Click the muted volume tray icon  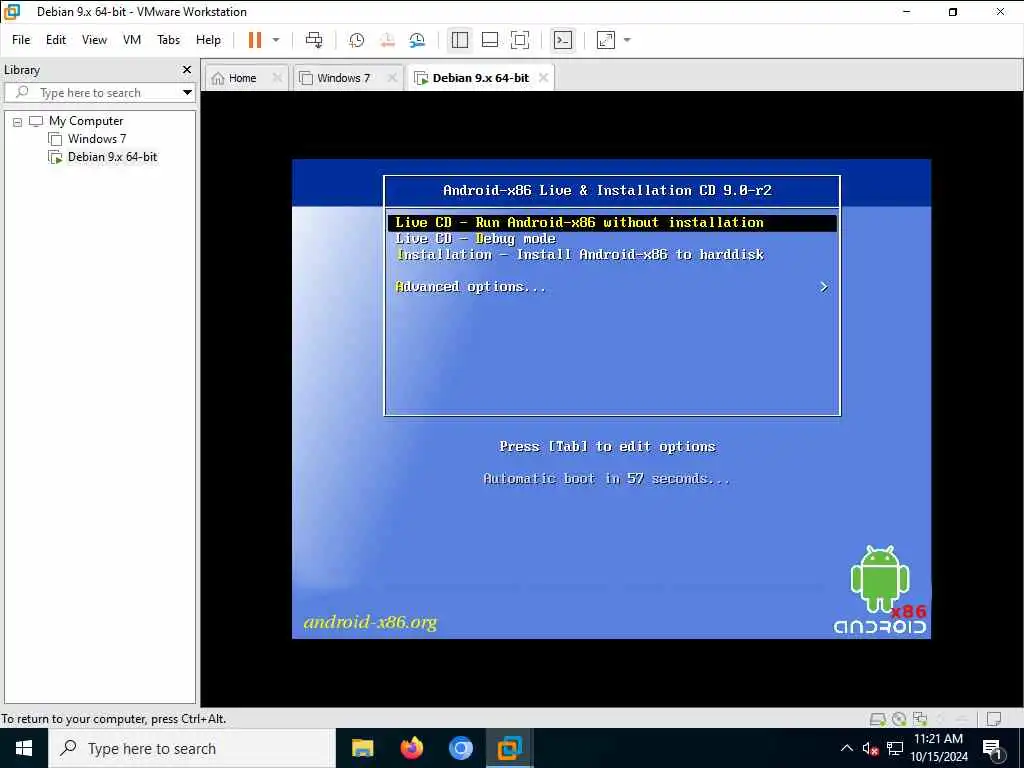870,748
